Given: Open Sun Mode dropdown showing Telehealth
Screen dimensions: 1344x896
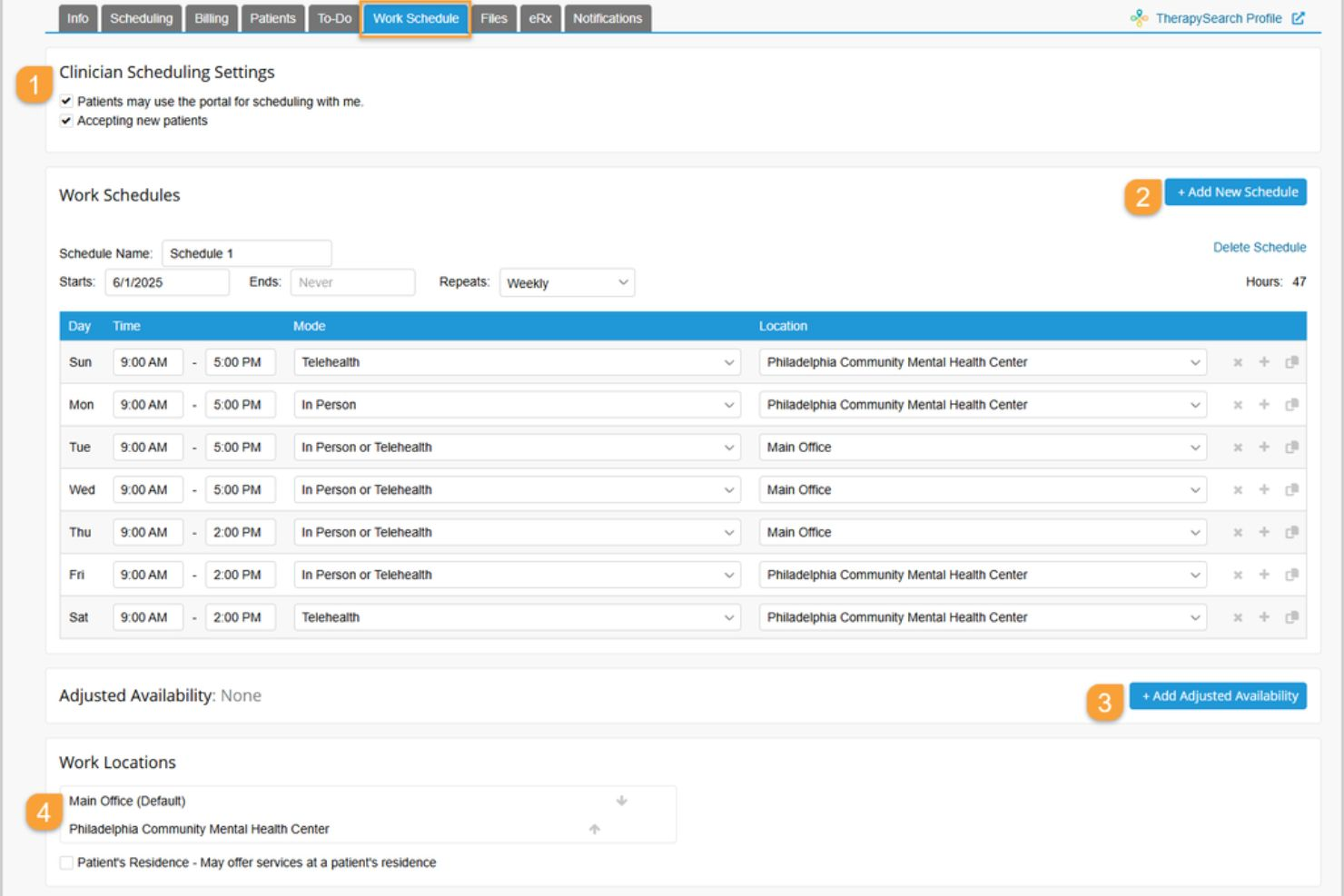Looking at the screenshot, I should pos(517,362).
